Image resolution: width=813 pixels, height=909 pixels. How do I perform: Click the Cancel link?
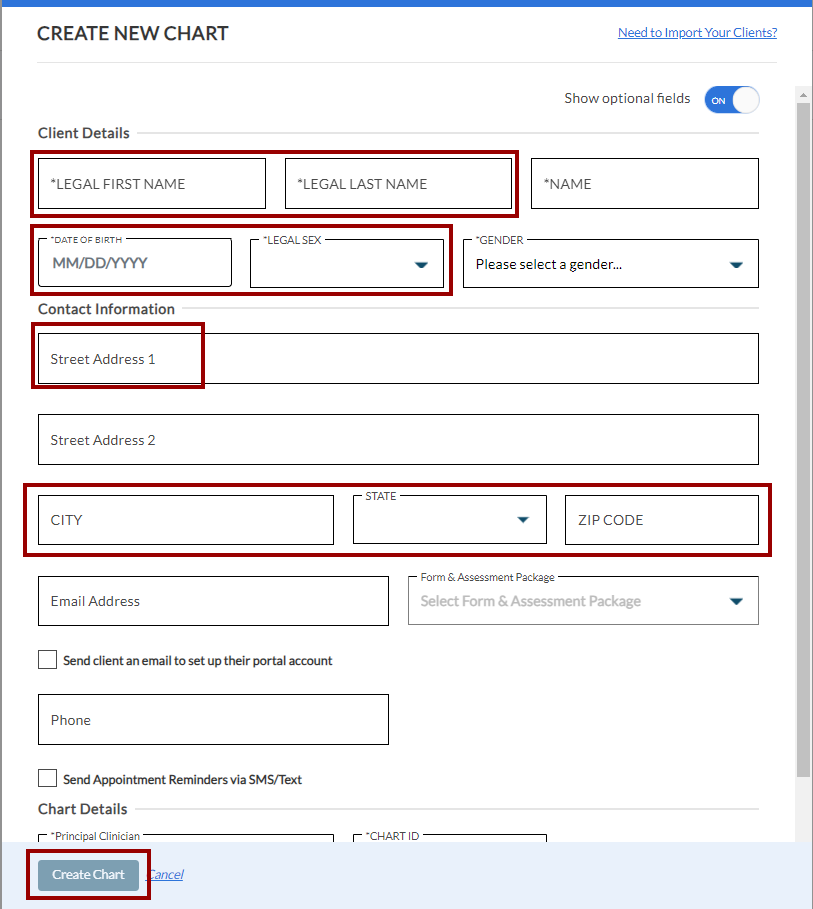point(165,875)
